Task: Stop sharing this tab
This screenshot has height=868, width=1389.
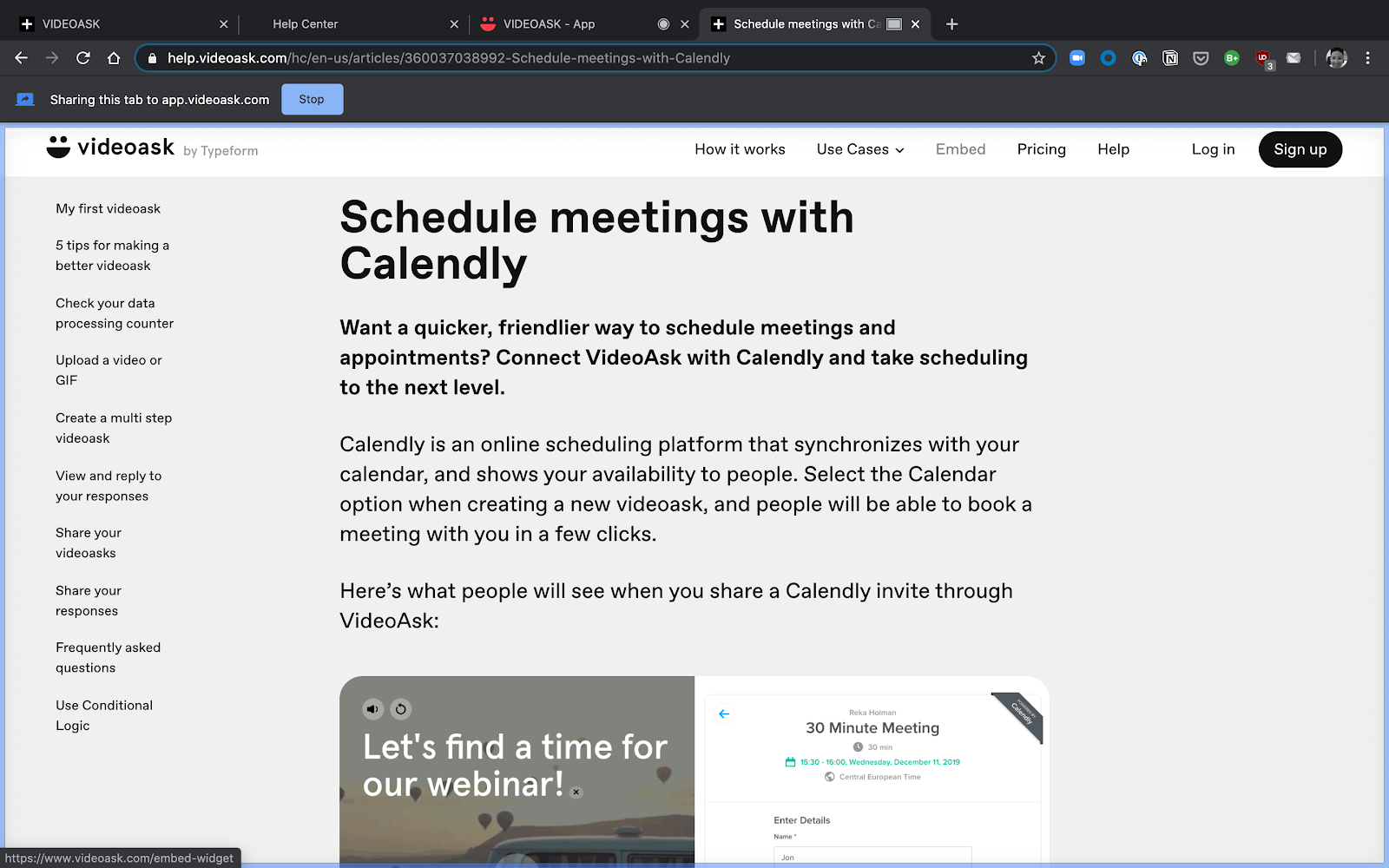Action: pyautogui.click(x=312, y=100)
